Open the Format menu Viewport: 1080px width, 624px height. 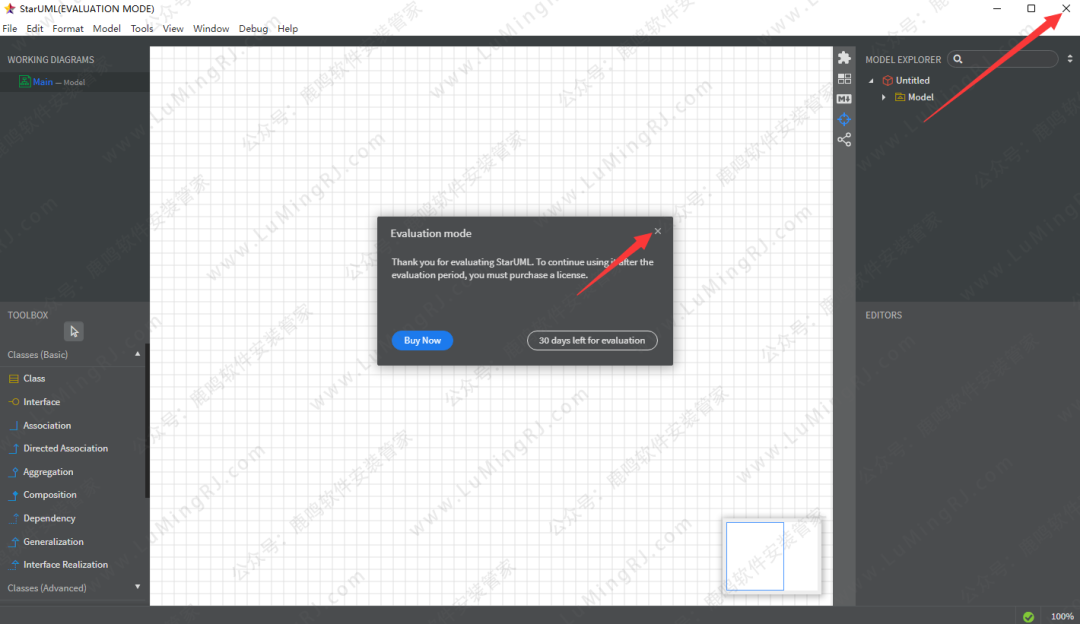68,29
